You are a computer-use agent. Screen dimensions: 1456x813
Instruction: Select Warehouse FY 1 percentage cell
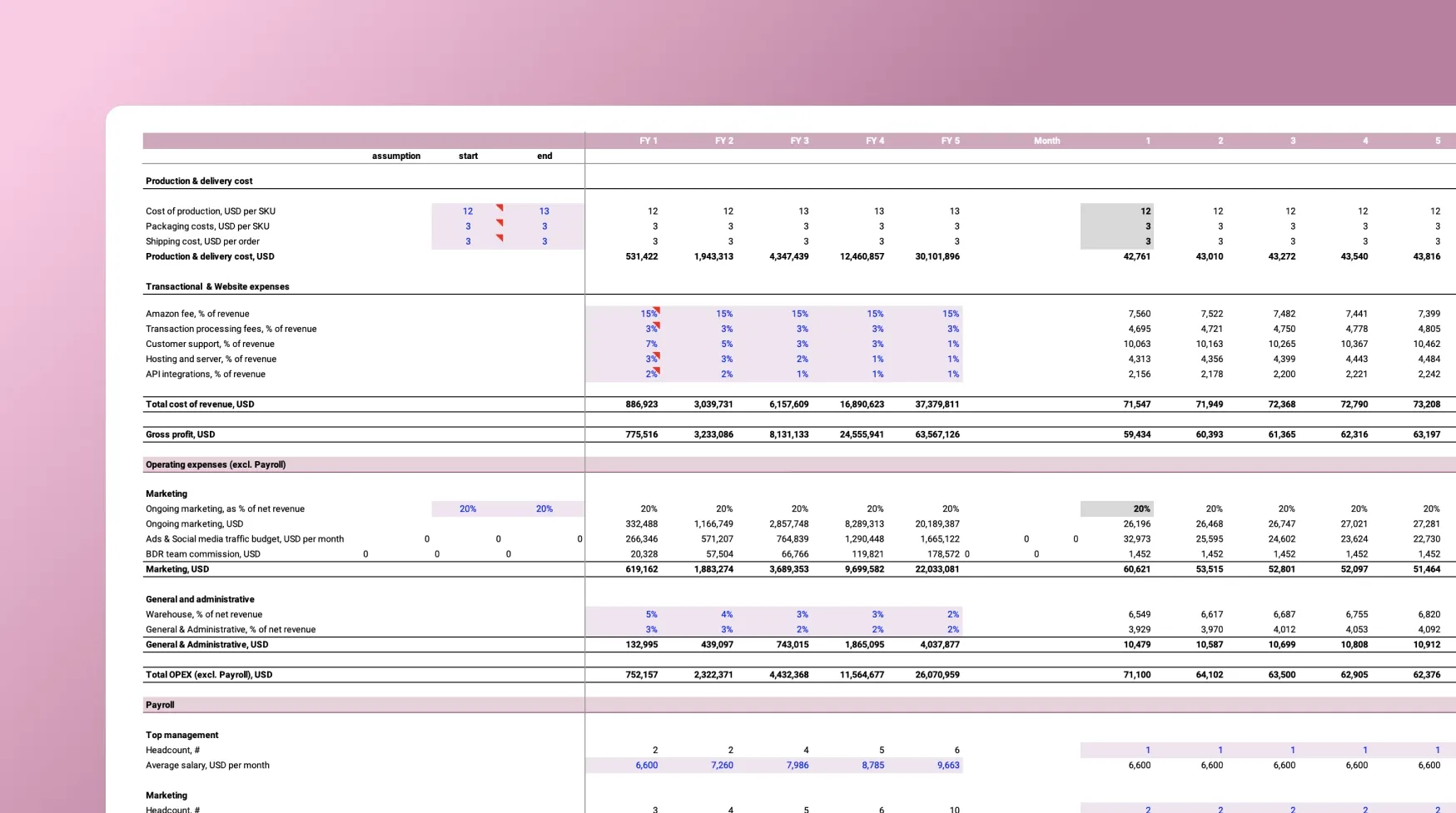pyautogui.click(x=650, y=614)
